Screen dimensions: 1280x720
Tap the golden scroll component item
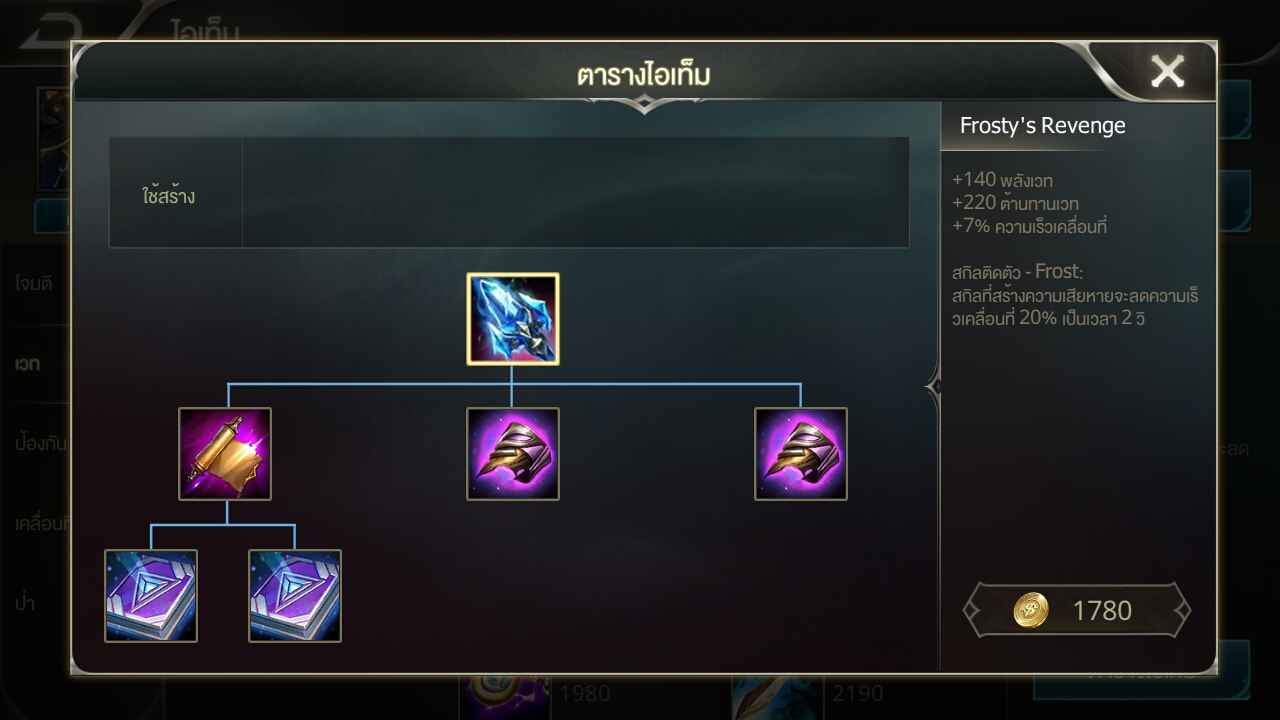pyautogui.click(x=225, y=454)
